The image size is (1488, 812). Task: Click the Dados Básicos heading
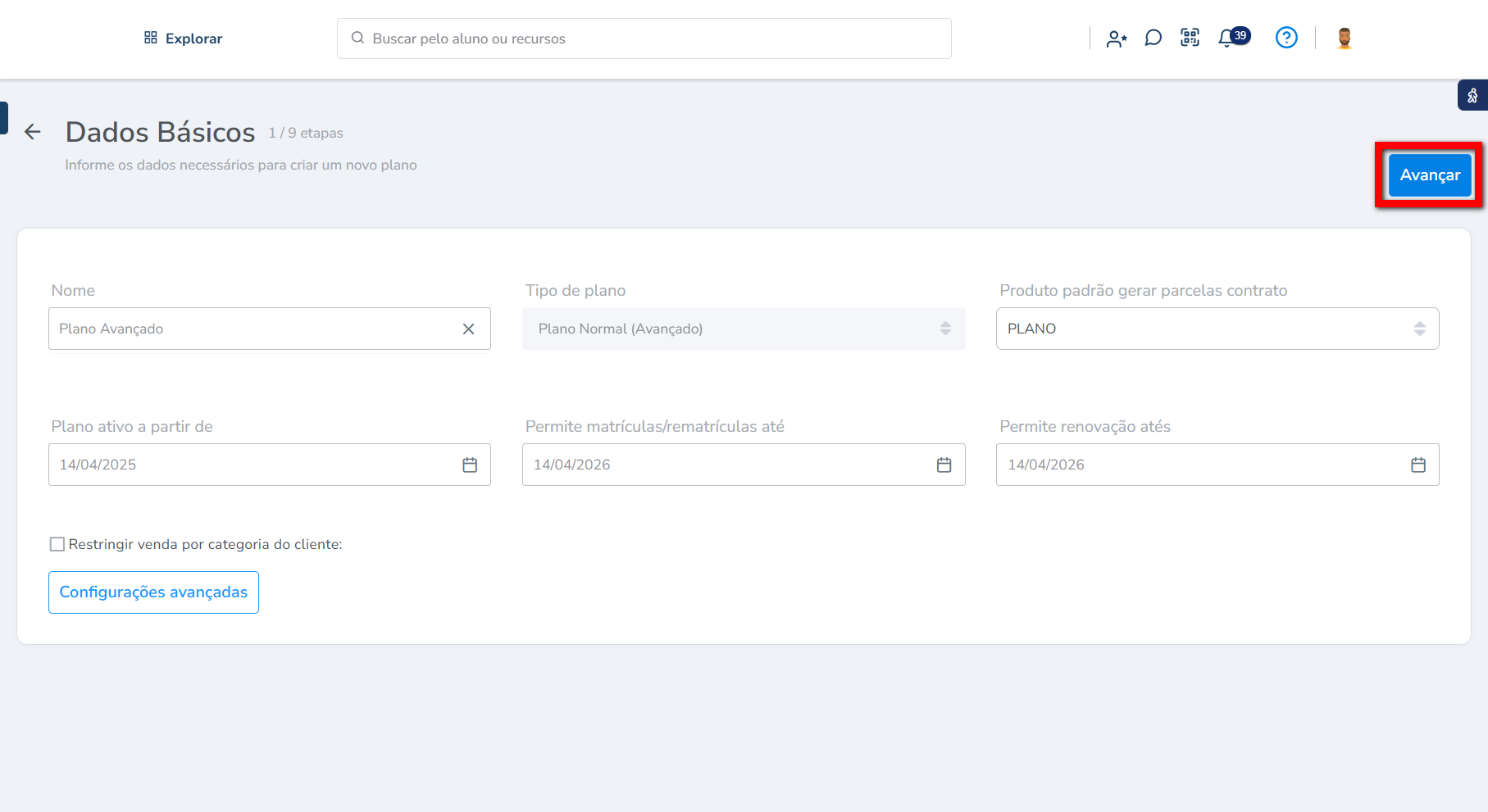(161, 132)
